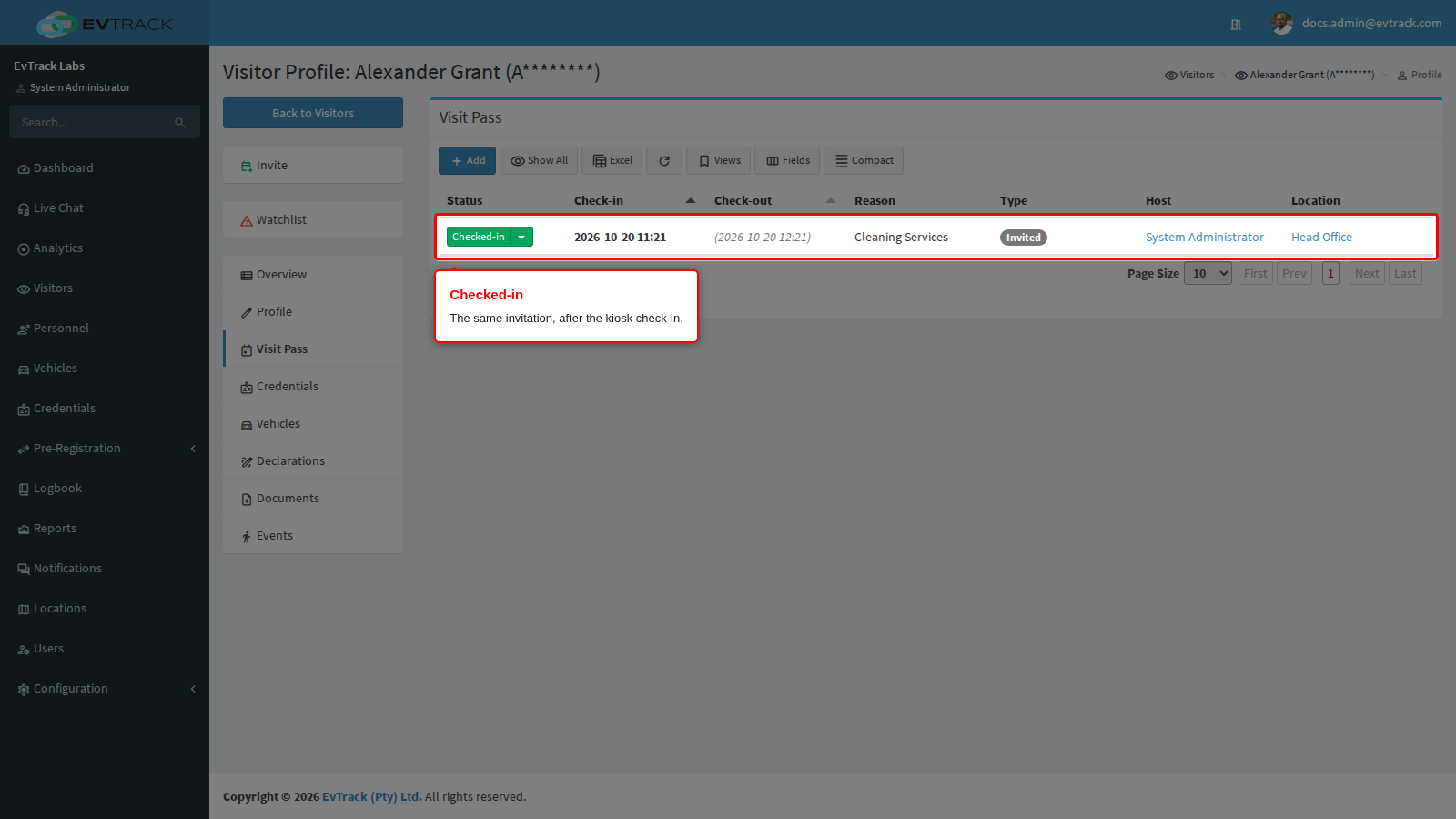1456x819 pixels.
Task: Open Reports in the sidebar
Action: tap(105, 529)
